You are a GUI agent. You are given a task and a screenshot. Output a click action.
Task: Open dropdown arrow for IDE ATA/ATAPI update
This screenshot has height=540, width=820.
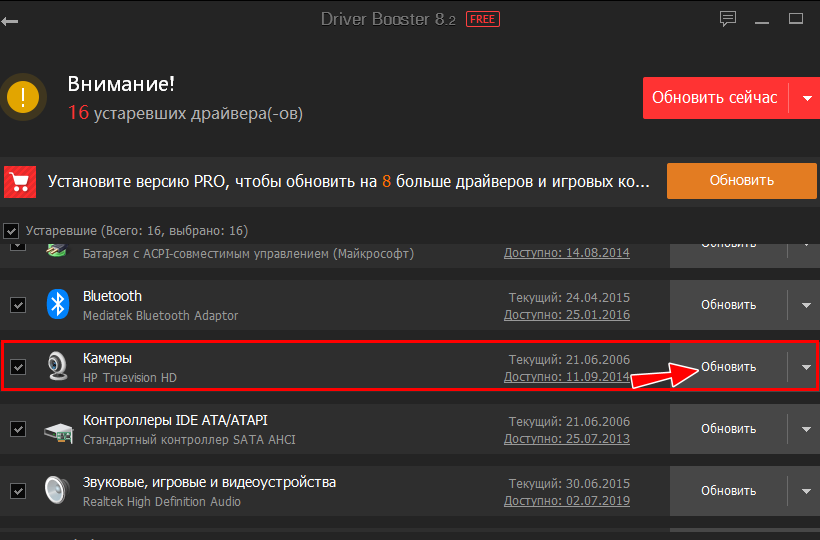click(x=806, y=429)
